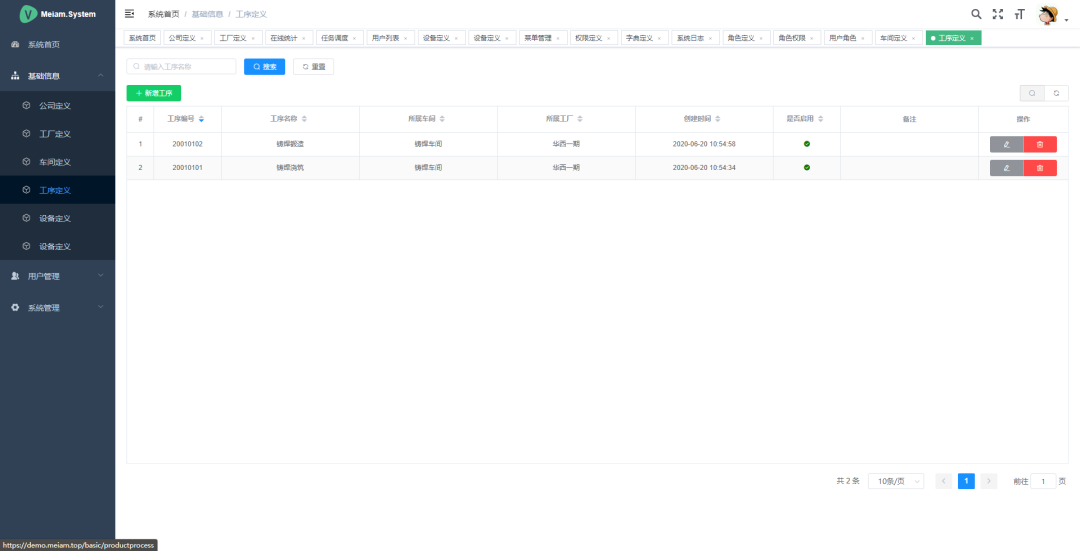Image resolution: width=1080 pixels, height=551 pixels.
Task: Toggle fullscreen mode icon in header
Action: click(x=997, y=14)
